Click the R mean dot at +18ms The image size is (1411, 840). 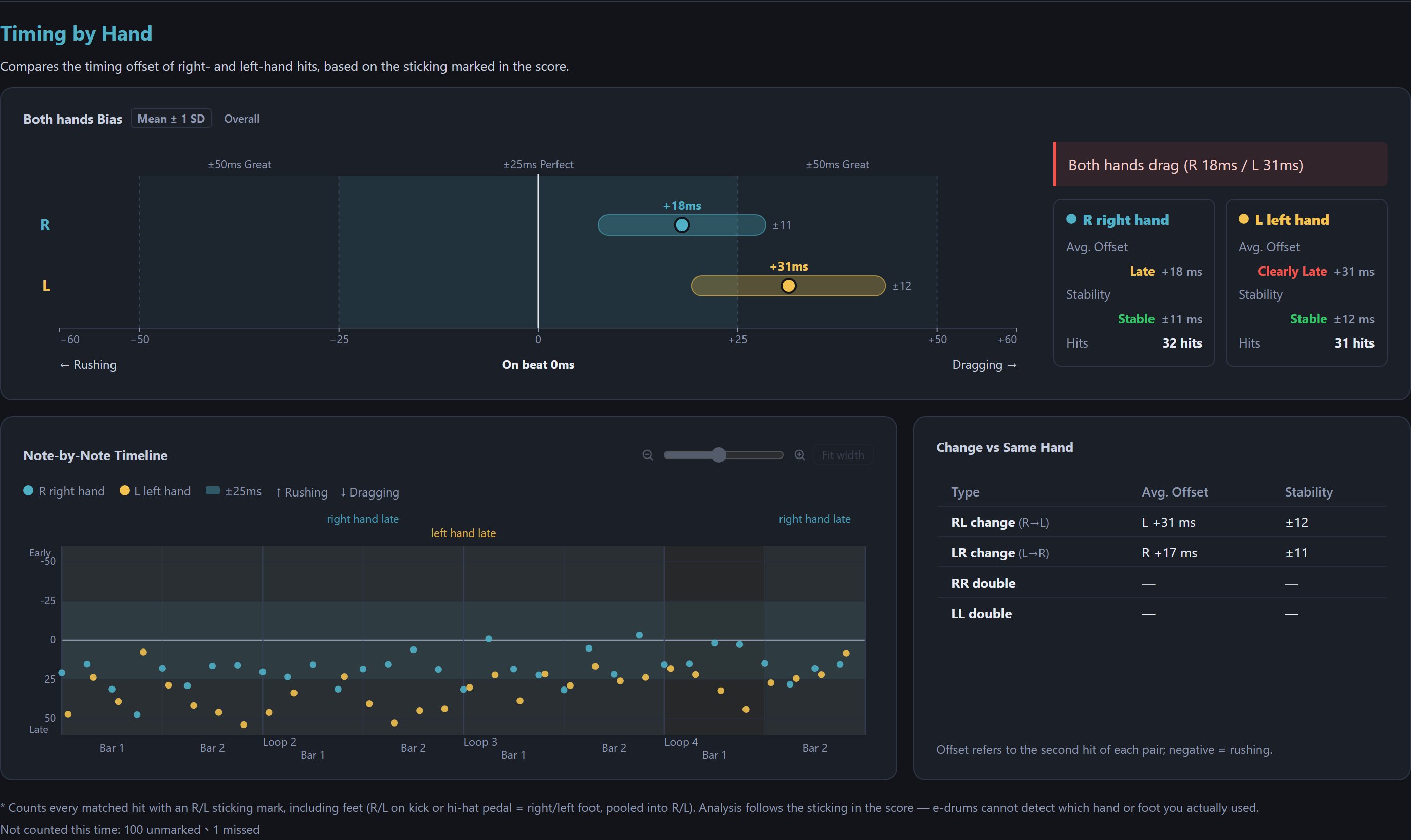(x=682, y=225)
